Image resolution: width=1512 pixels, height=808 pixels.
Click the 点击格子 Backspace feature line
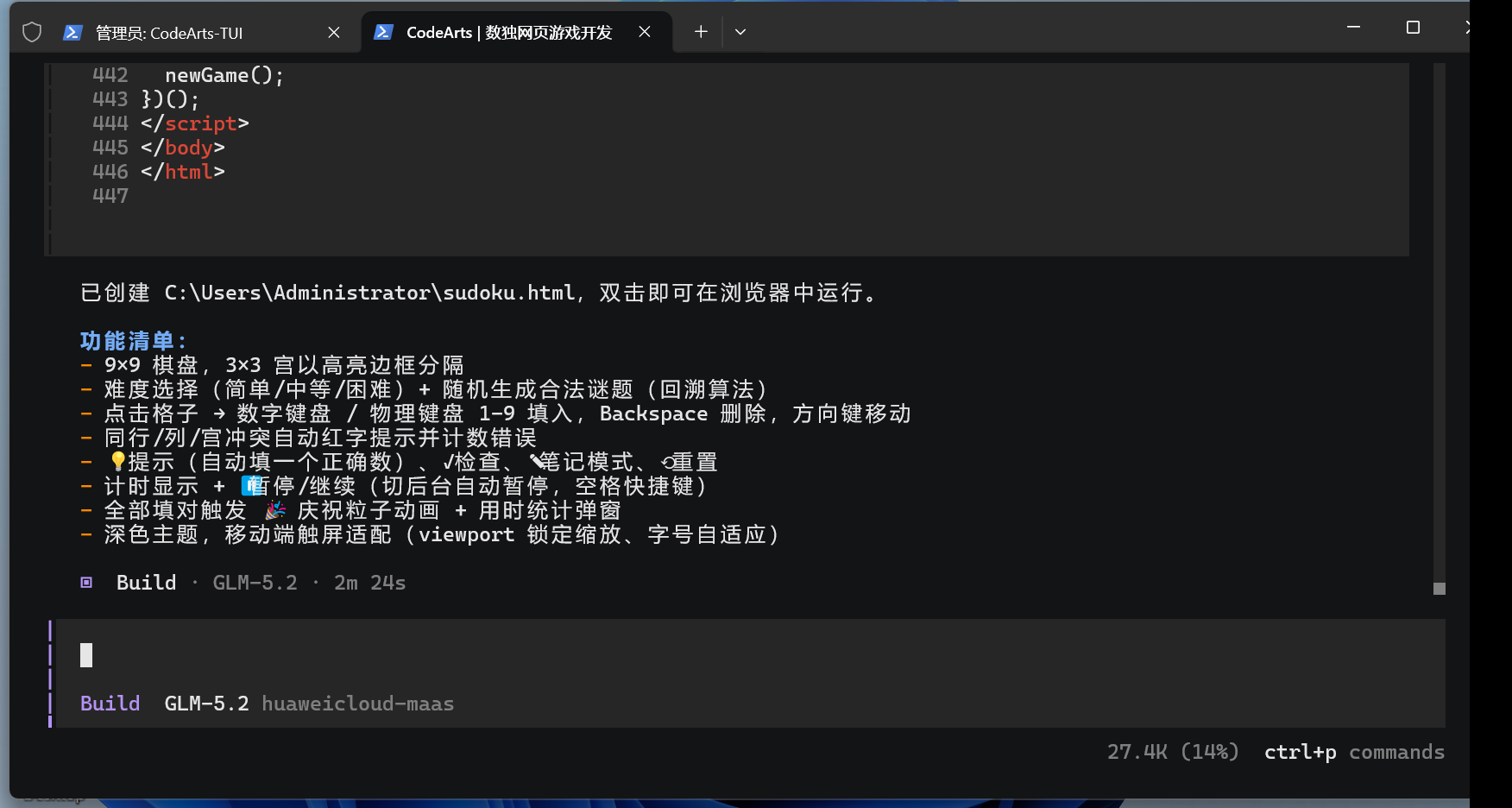point(496,413)
